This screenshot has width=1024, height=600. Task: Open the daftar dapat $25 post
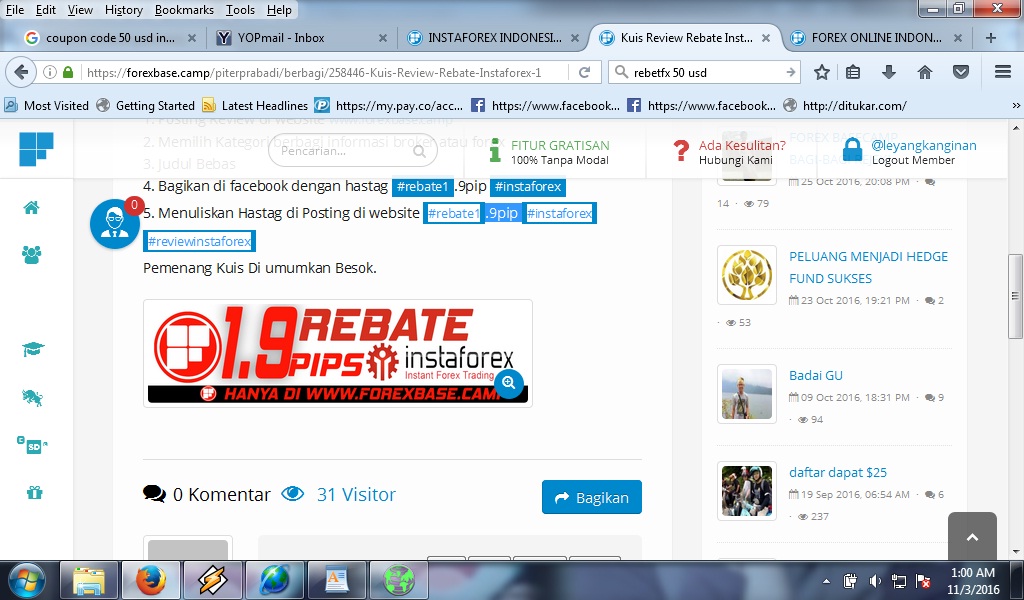838,472
